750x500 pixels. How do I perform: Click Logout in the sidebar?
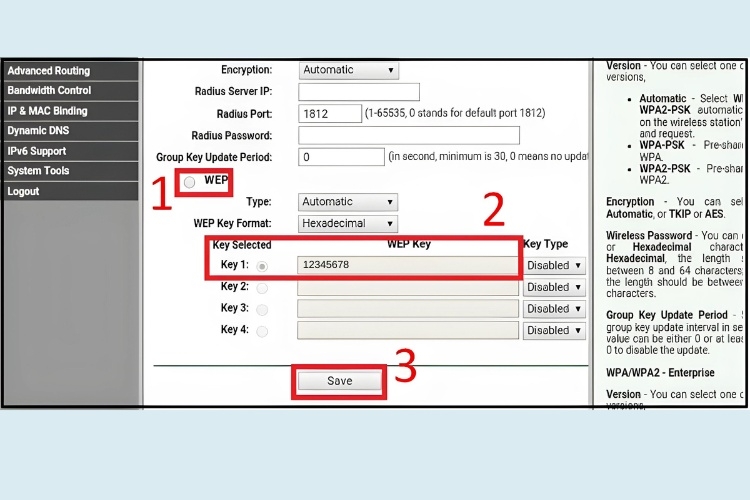click(71, 191)
